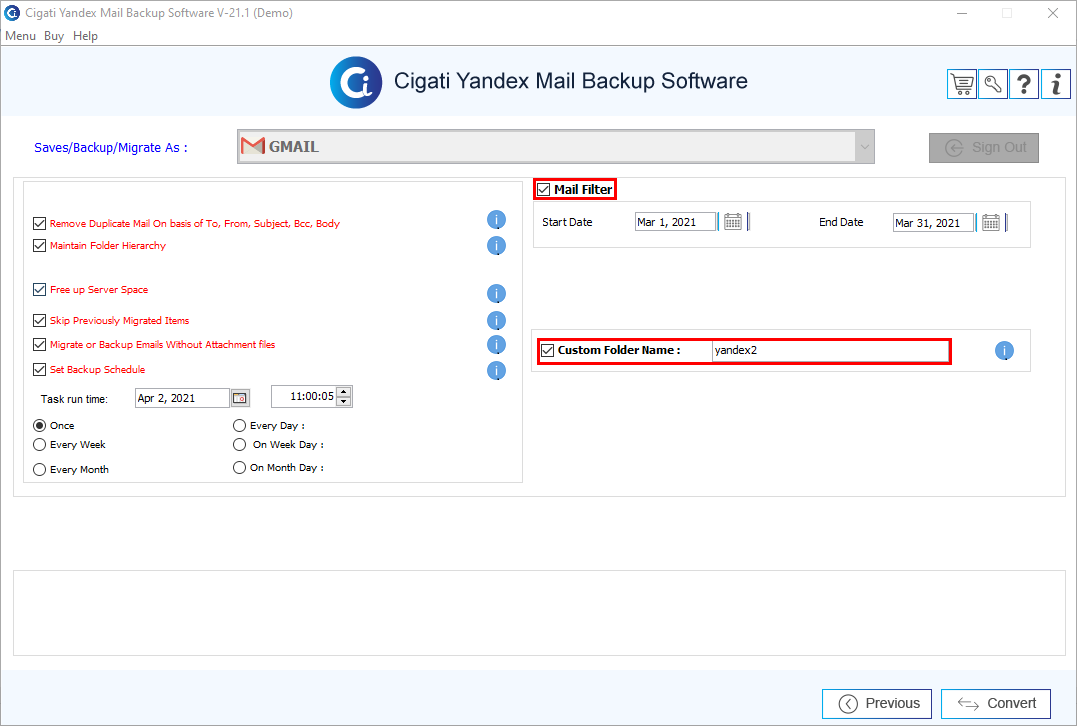This screenshot has width=1077, height=726.
Task: Click the about info icon in header
Action: point(1056,84)
